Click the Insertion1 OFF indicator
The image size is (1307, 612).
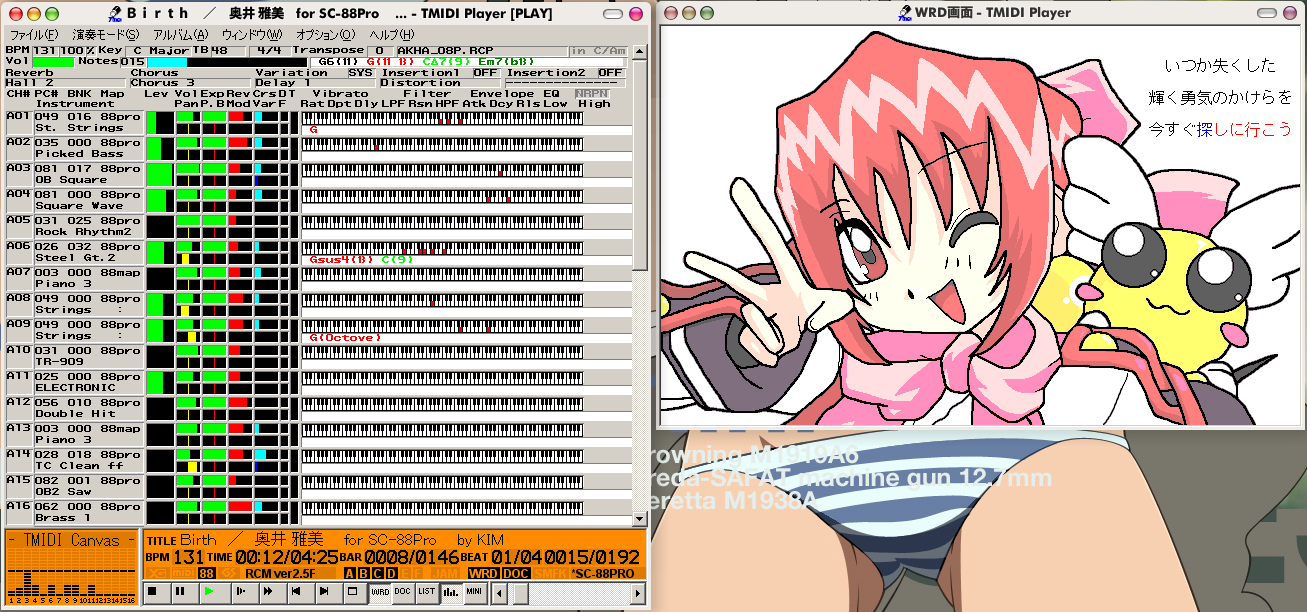pyautogui.click(x=486, y=73)
